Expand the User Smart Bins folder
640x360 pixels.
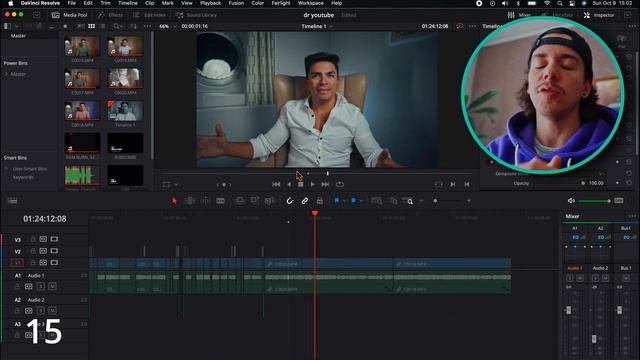pos(7,169)
